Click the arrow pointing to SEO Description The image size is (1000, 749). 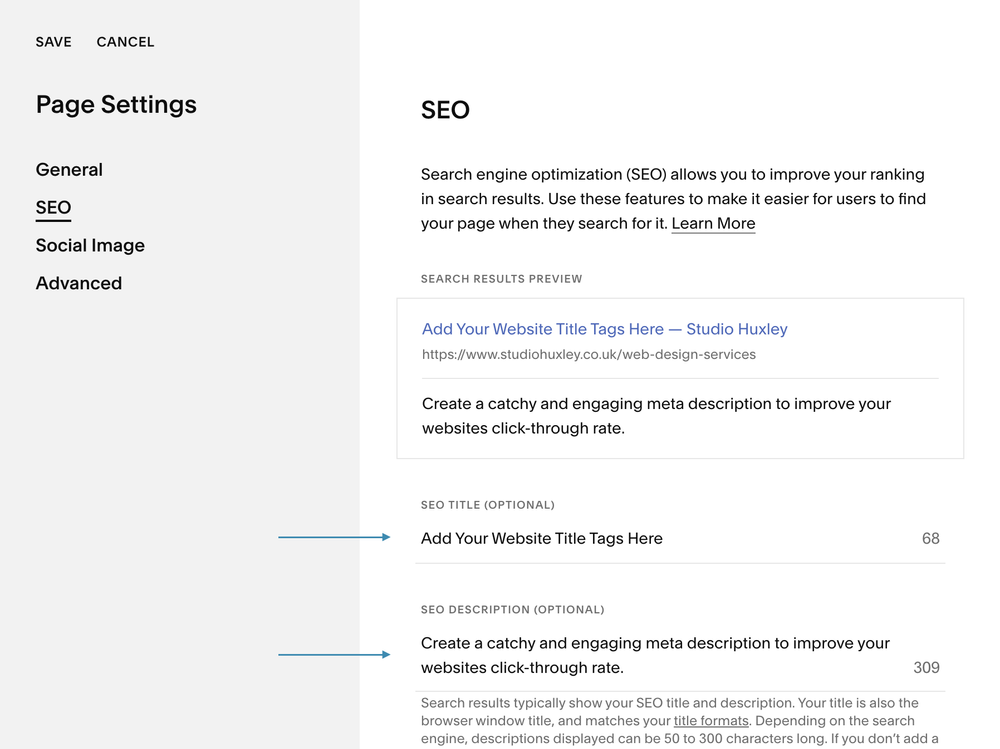pos(334,655)
